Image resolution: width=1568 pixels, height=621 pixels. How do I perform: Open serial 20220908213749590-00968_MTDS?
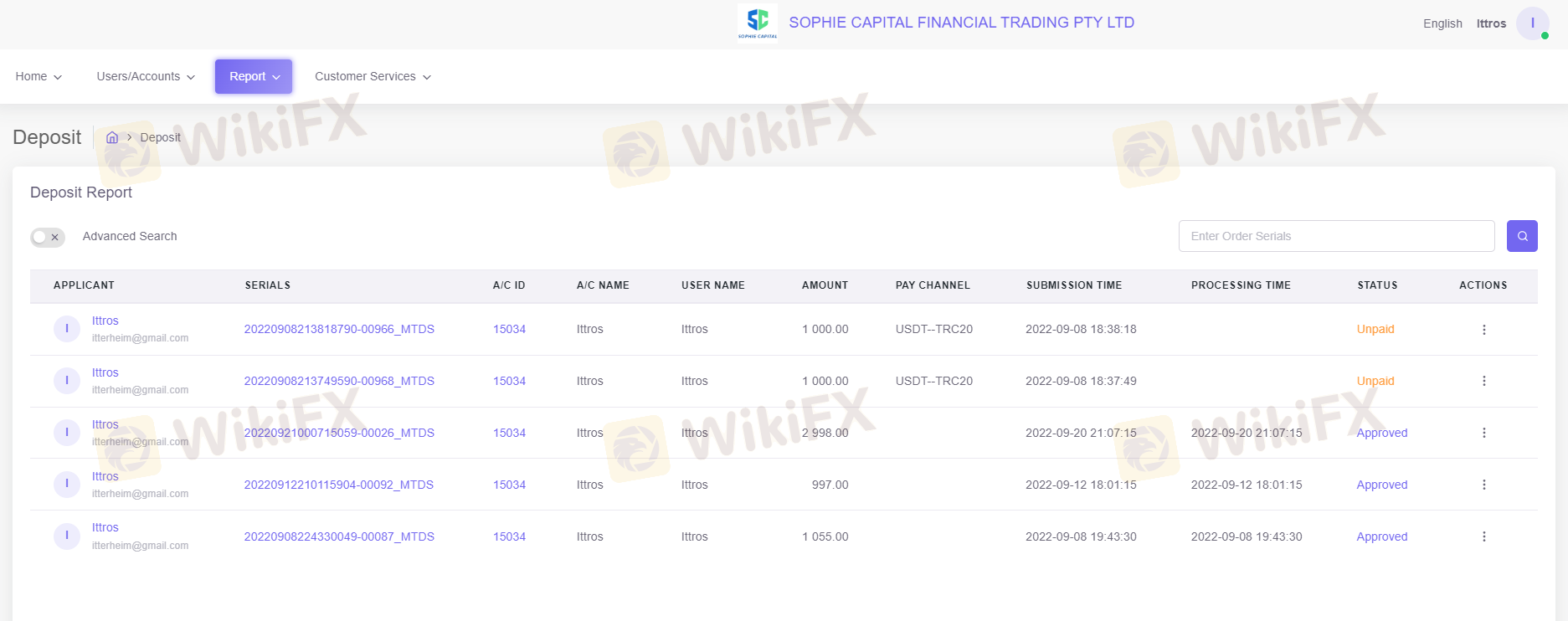[x=339, y=381]
